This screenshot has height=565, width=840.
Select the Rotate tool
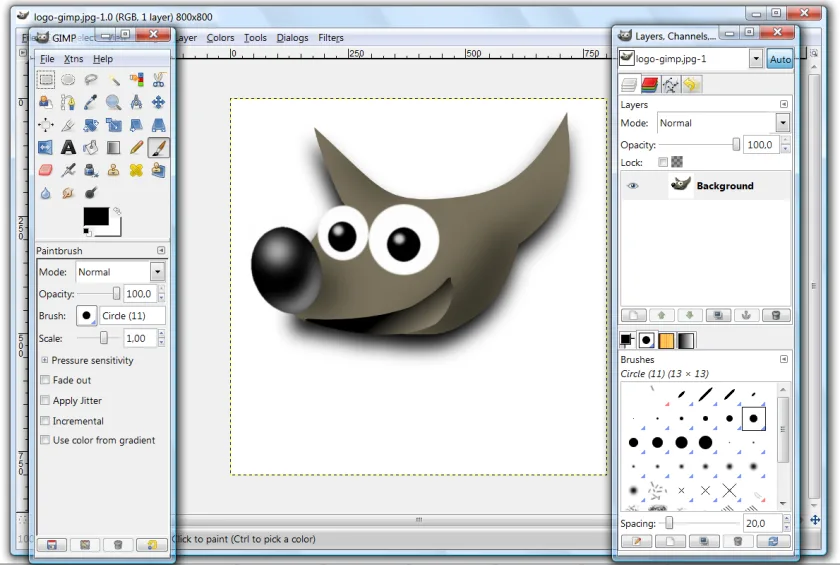pos(91,125)
